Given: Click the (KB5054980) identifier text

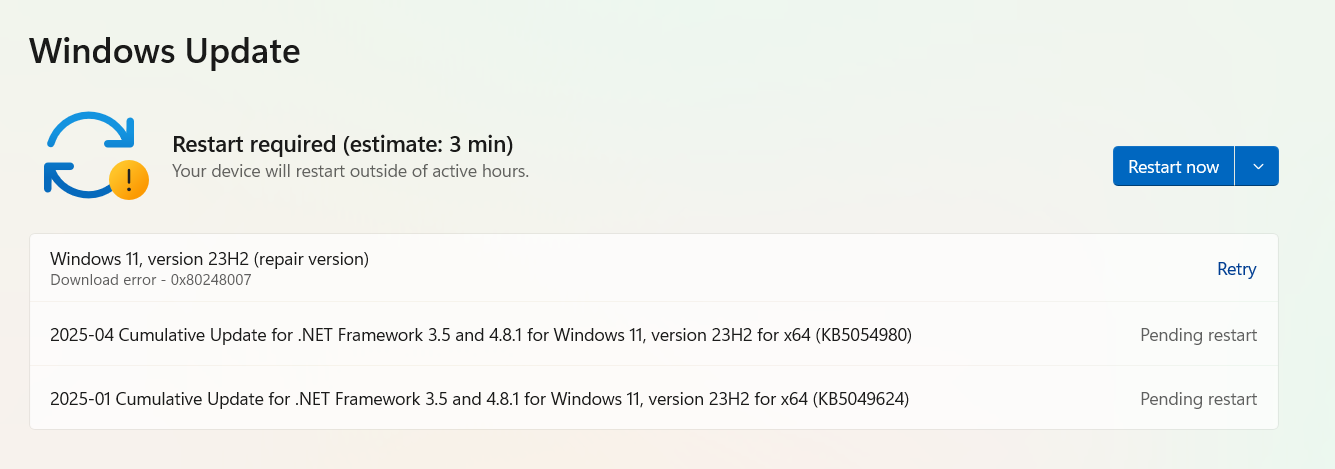Looking at the screenshot, I should pyautogui.click(x=862, y=335).
